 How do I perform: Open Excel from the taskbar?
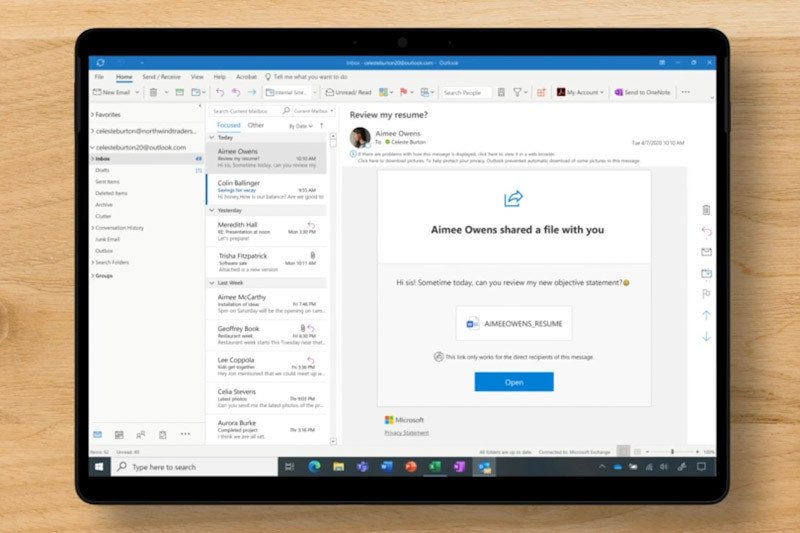tap(435, 466)
